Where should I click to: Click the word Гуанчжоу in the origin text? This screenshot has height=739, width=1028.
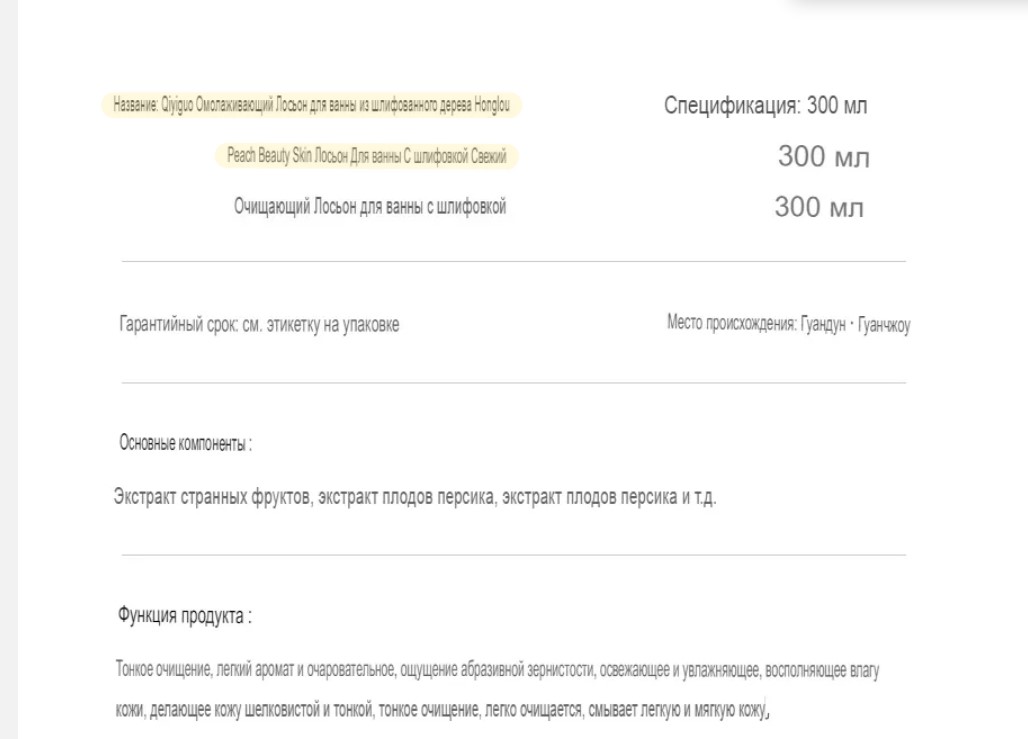884,325
